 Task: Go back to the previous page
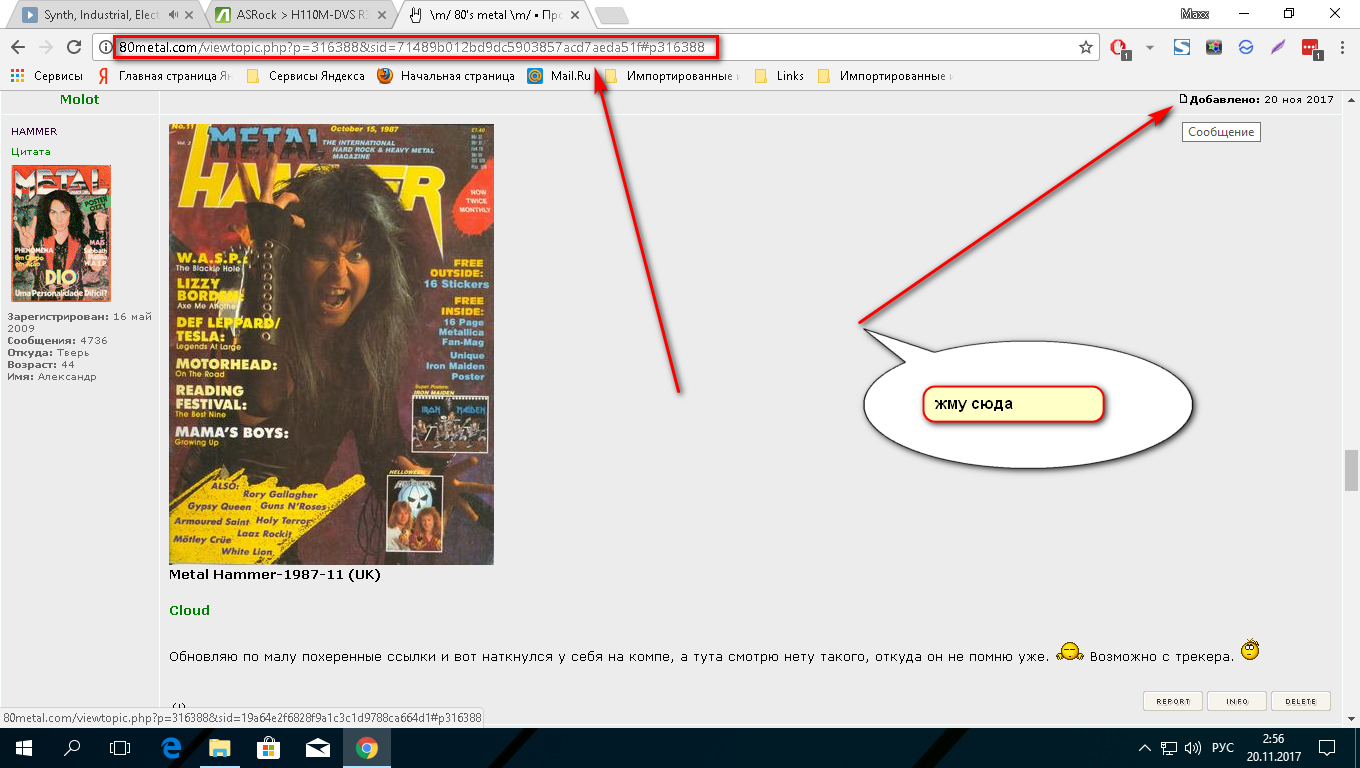pyautogui.click(x=18, y=47)
